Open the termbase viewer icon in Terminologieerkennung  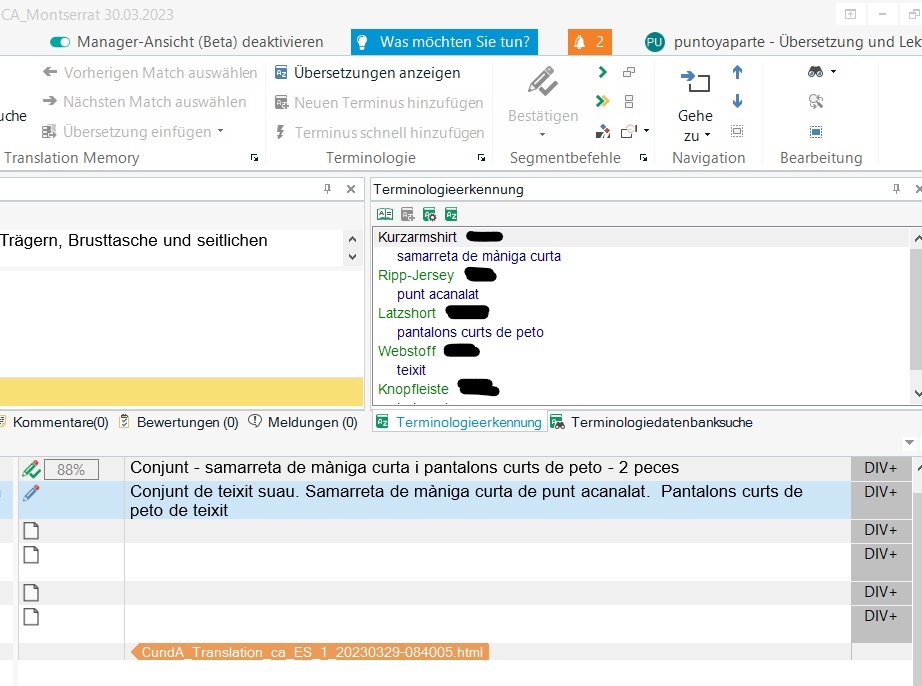click(x=384, y=213)
